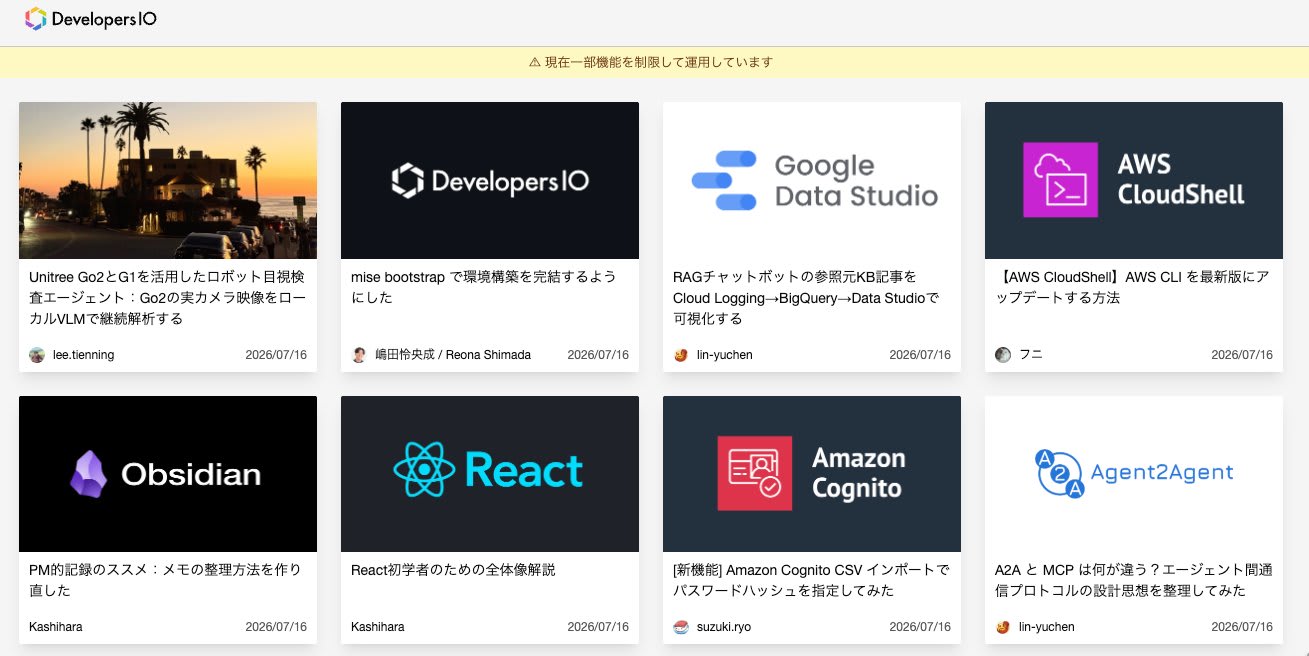
Task: Click the Kashihara author name under Obsidian
Action: pos(56,627)
